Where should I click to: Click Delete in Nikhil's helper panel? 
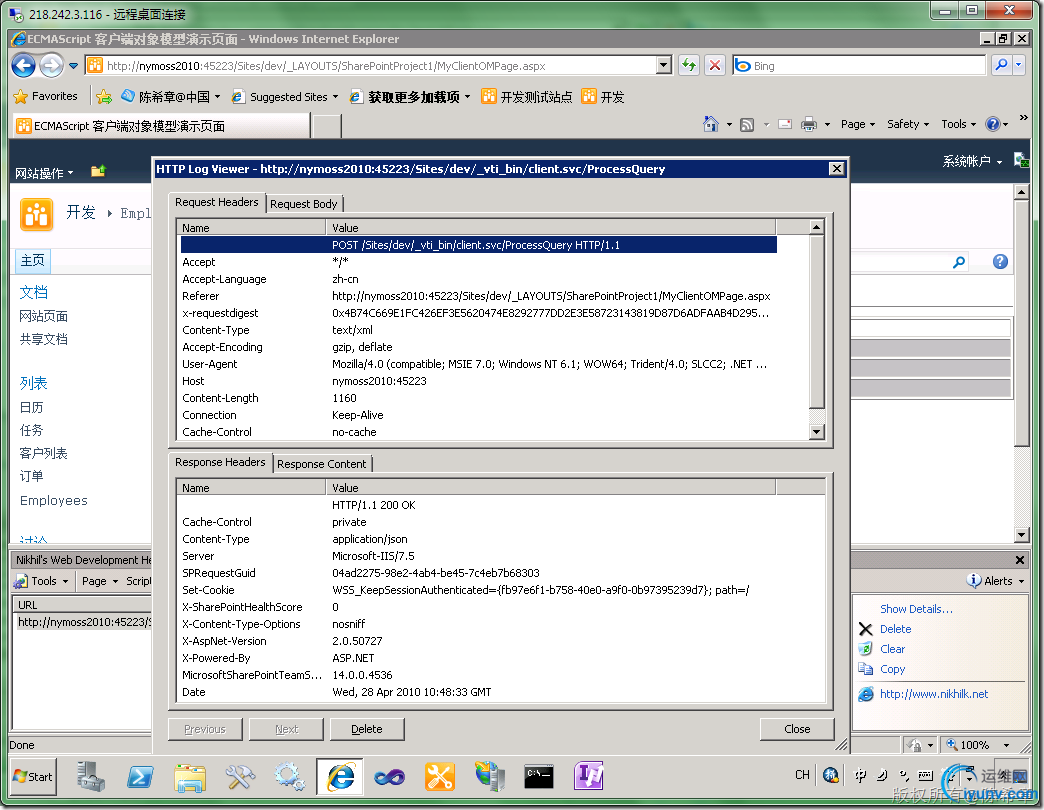896,629
